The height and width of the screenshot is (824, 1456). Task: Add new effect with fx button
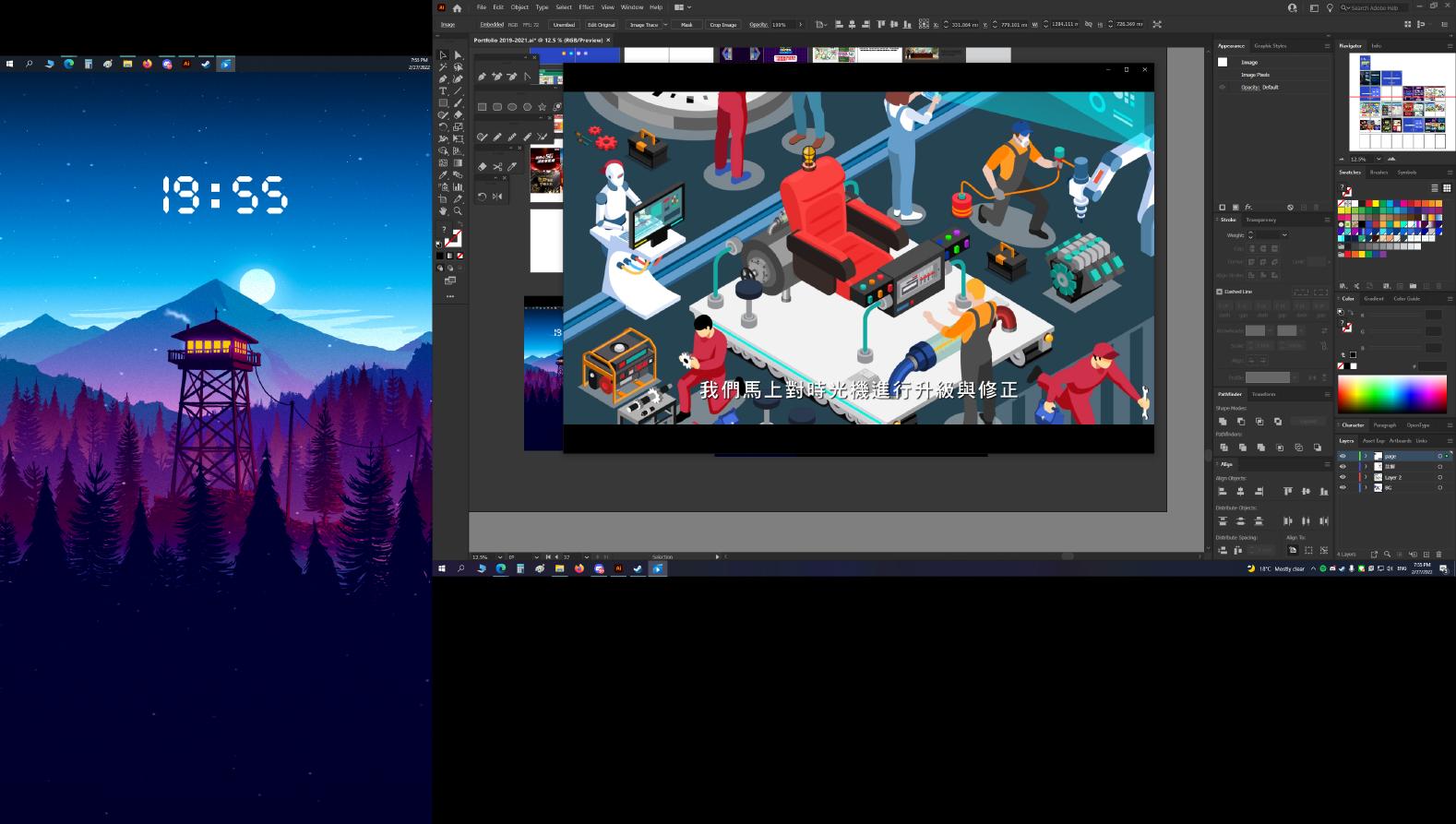[x=1248, y=208]
